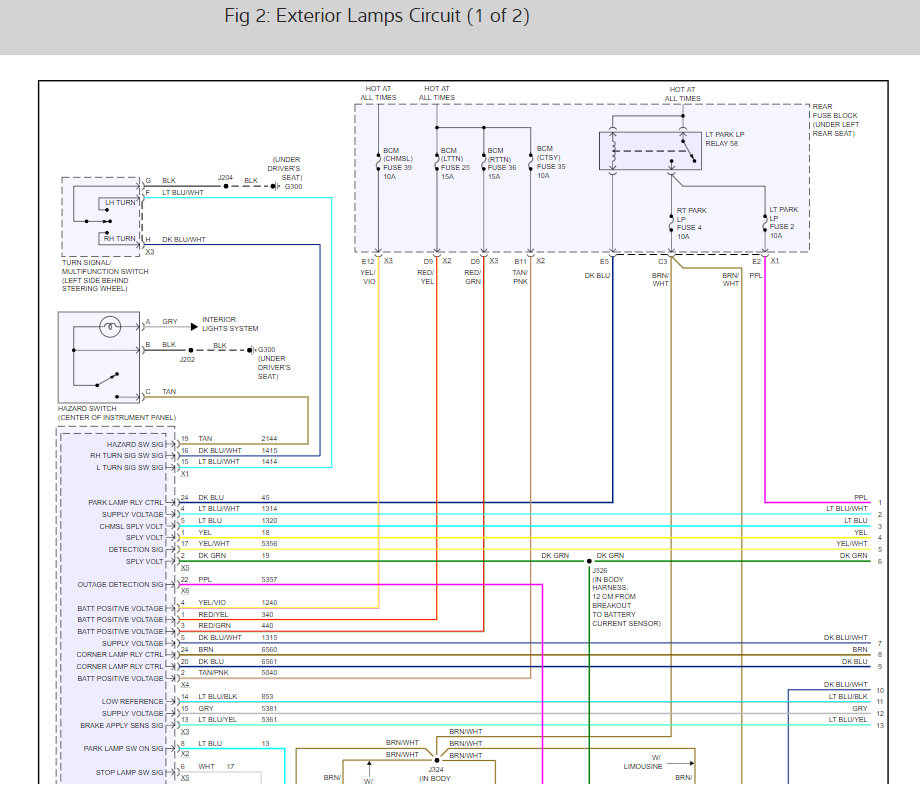Screen dimensions: 920x808
Task: Click the LT PARK LP FUSE 2 label
Action: click(784, 222)
